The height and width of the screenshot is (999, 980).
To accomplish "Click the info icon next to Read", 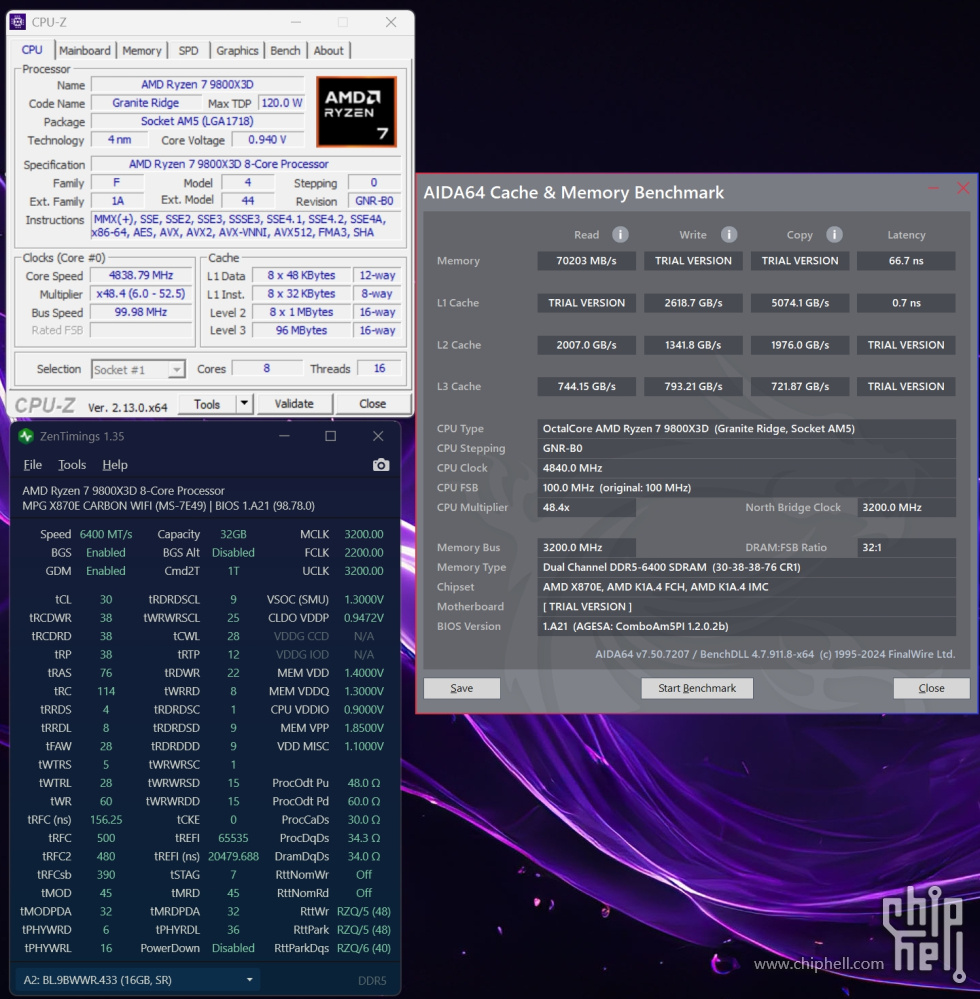I will click(x=620, y=234).
